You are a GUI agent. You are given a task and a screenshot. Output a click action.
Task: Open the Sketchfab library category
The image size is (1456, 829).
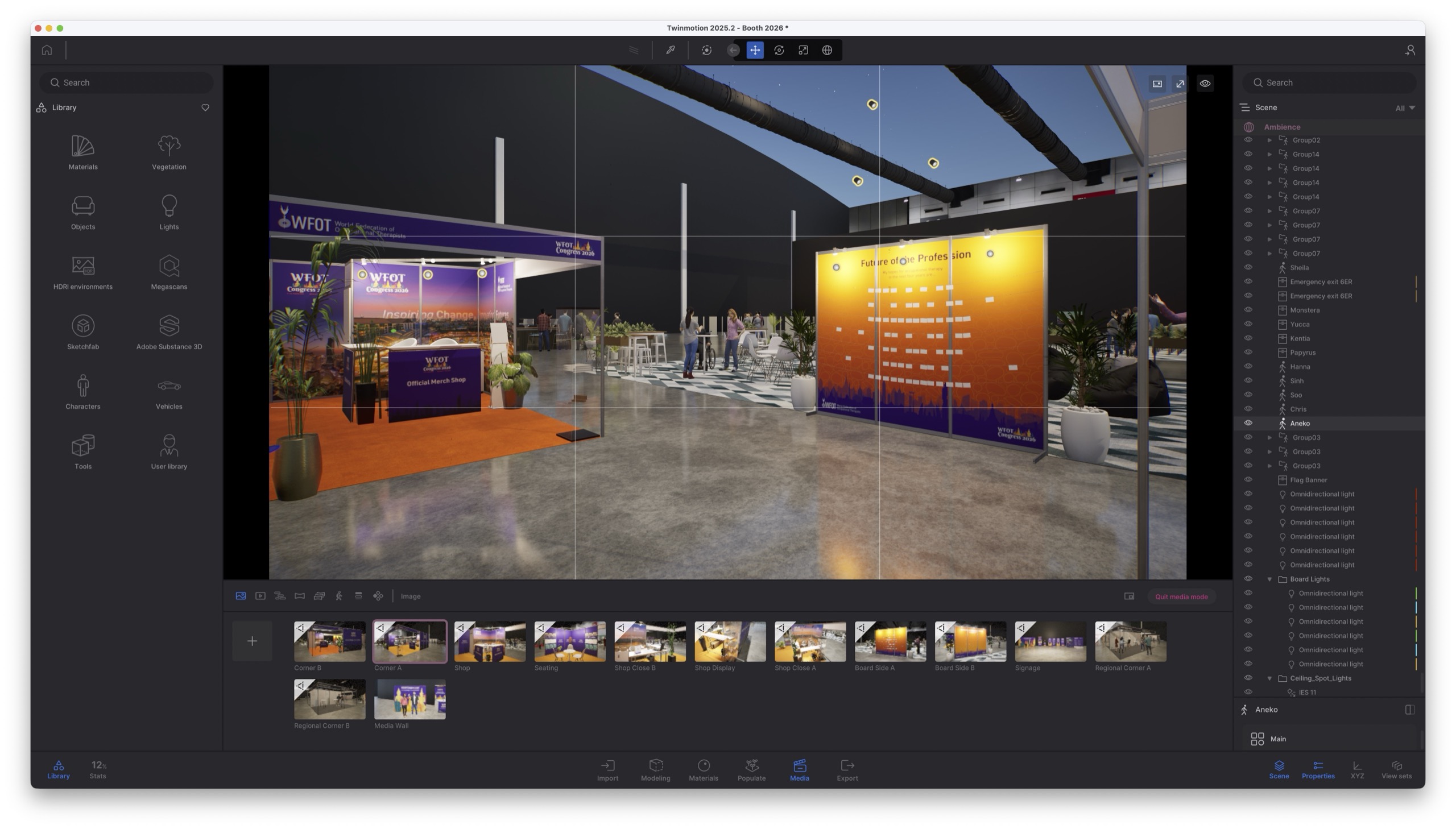click(x=82, y=332)
